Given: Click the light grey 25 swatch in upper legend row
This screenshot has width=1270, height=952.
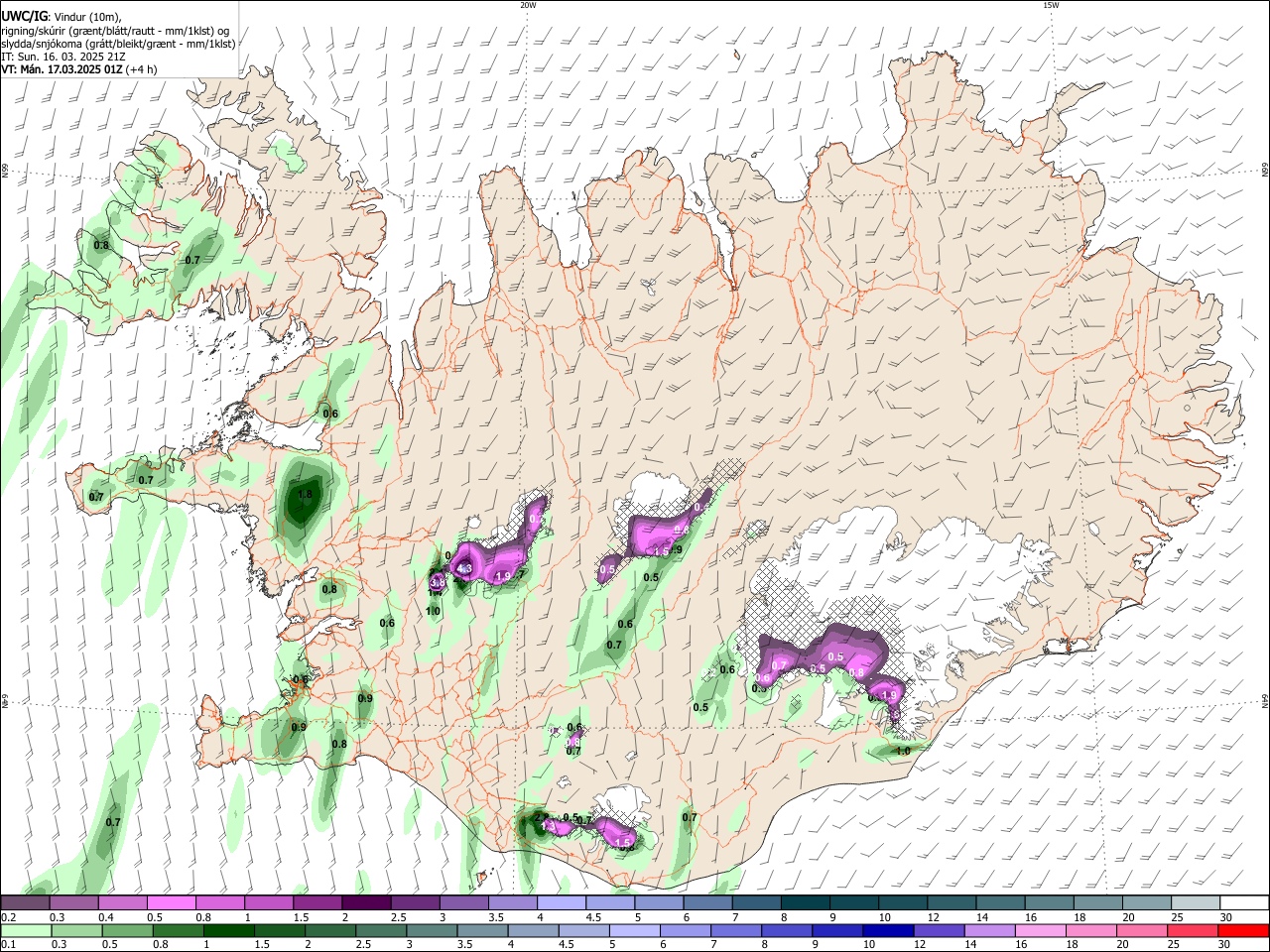Looking at the screenshot, I should 1195,902.
